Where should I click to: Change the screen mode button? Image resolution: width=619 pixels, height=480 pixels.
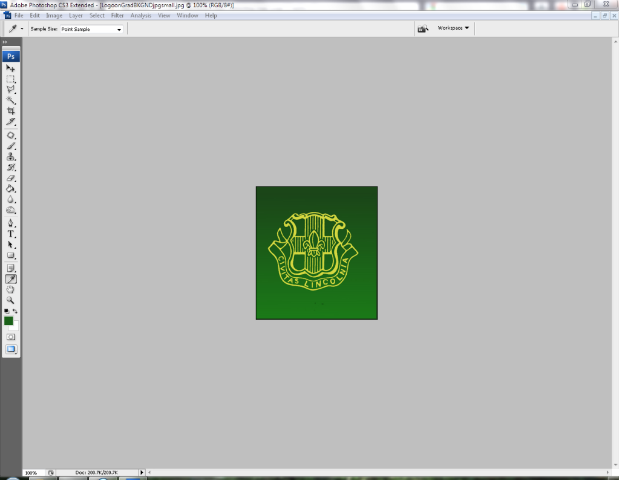coord(11,349)
